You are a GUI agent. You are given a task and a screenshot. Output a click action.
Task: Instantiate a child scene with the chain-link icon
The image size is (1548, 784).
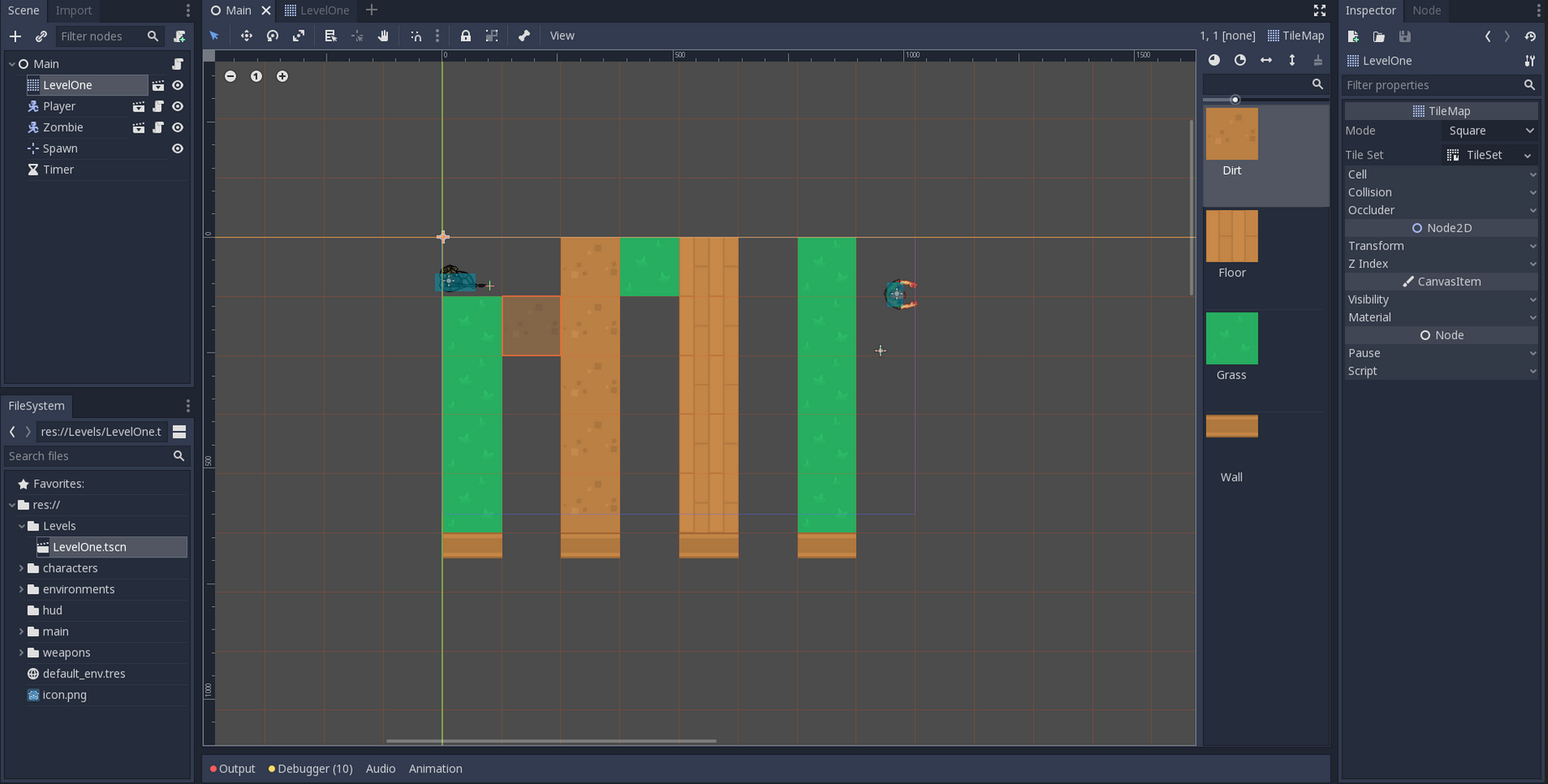coord(40,36)
